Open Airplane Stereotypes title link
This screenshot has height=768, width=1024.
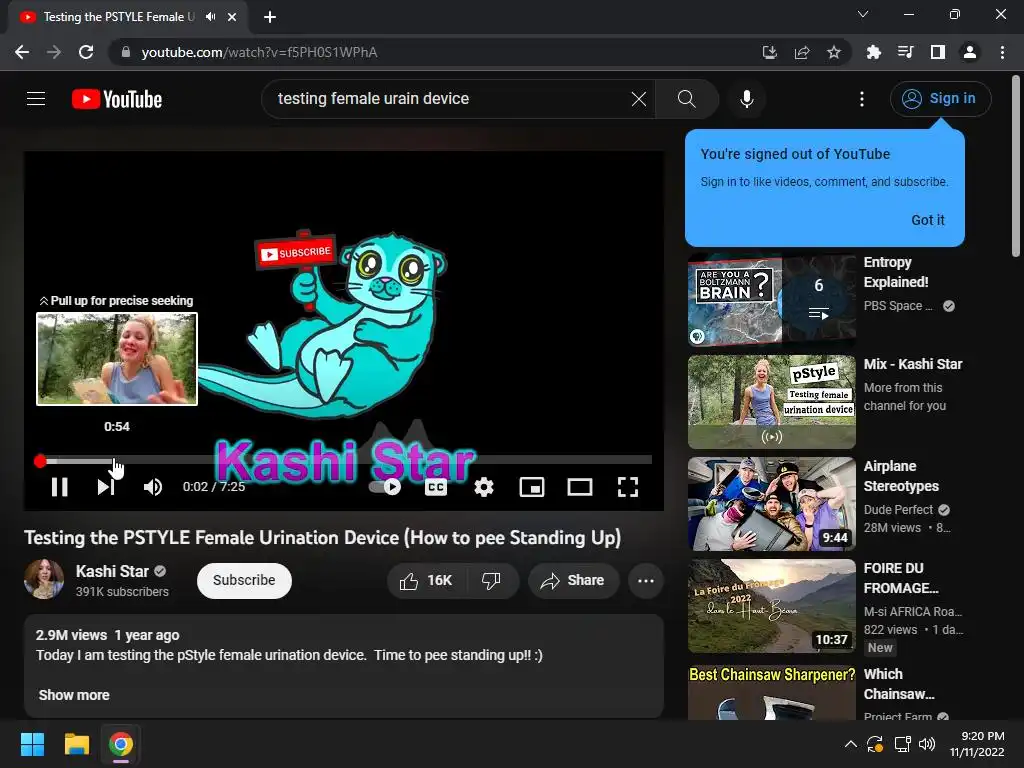(901, 476)
